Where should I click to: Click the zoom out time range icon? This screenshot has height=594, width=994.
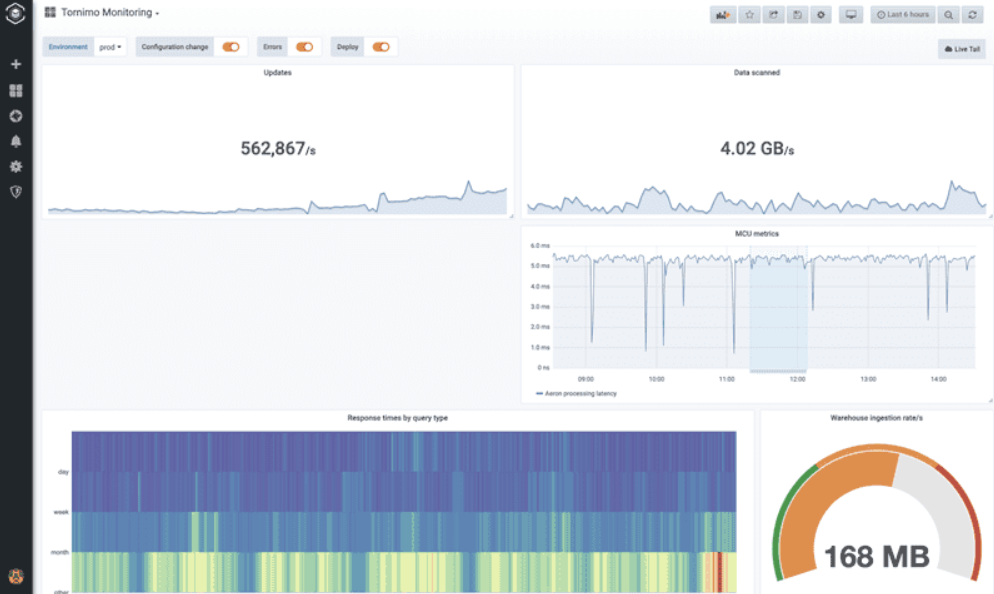948,15
